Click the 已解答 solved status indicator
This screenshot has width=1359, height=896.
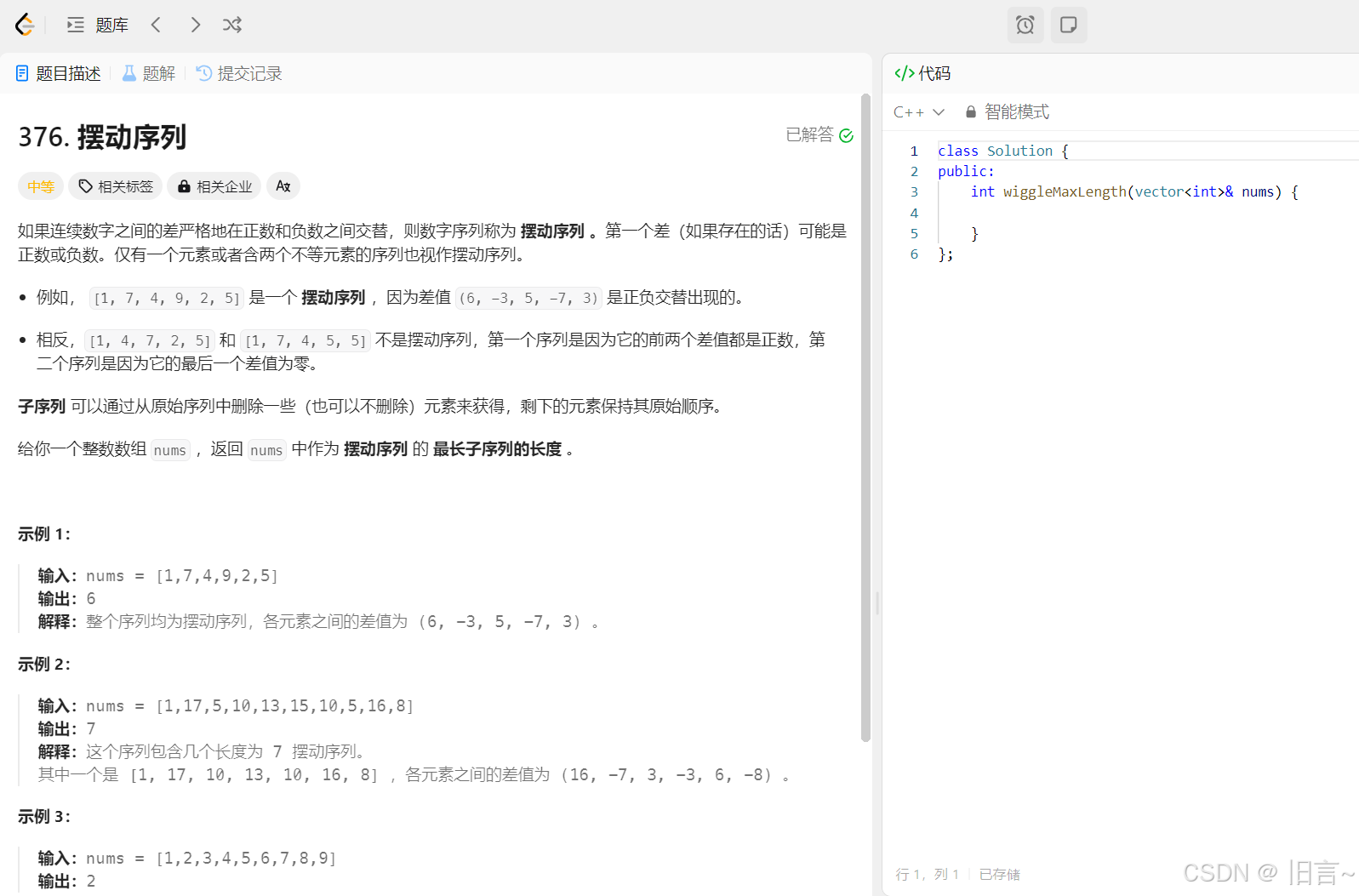click(x=819, y=134)
